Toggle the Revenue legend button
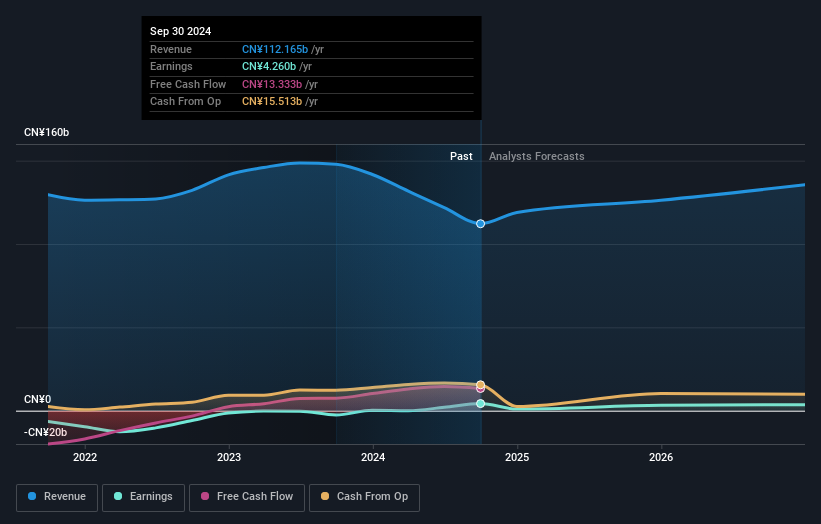Viewport: 821px width, 524px height. 57,497
